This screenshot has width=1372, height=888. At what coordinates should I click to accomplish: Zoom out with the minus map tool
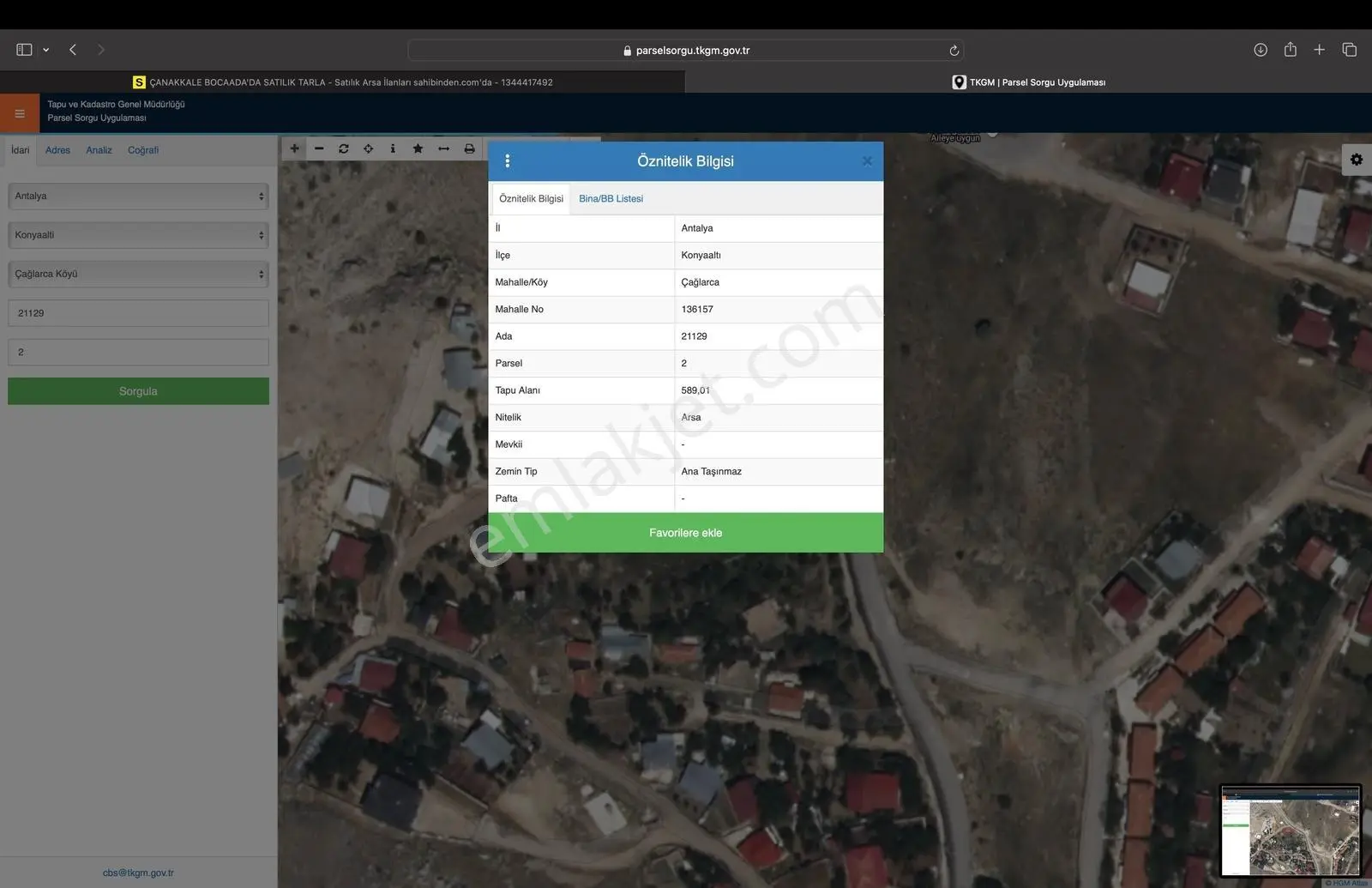(x=319, y=148)
